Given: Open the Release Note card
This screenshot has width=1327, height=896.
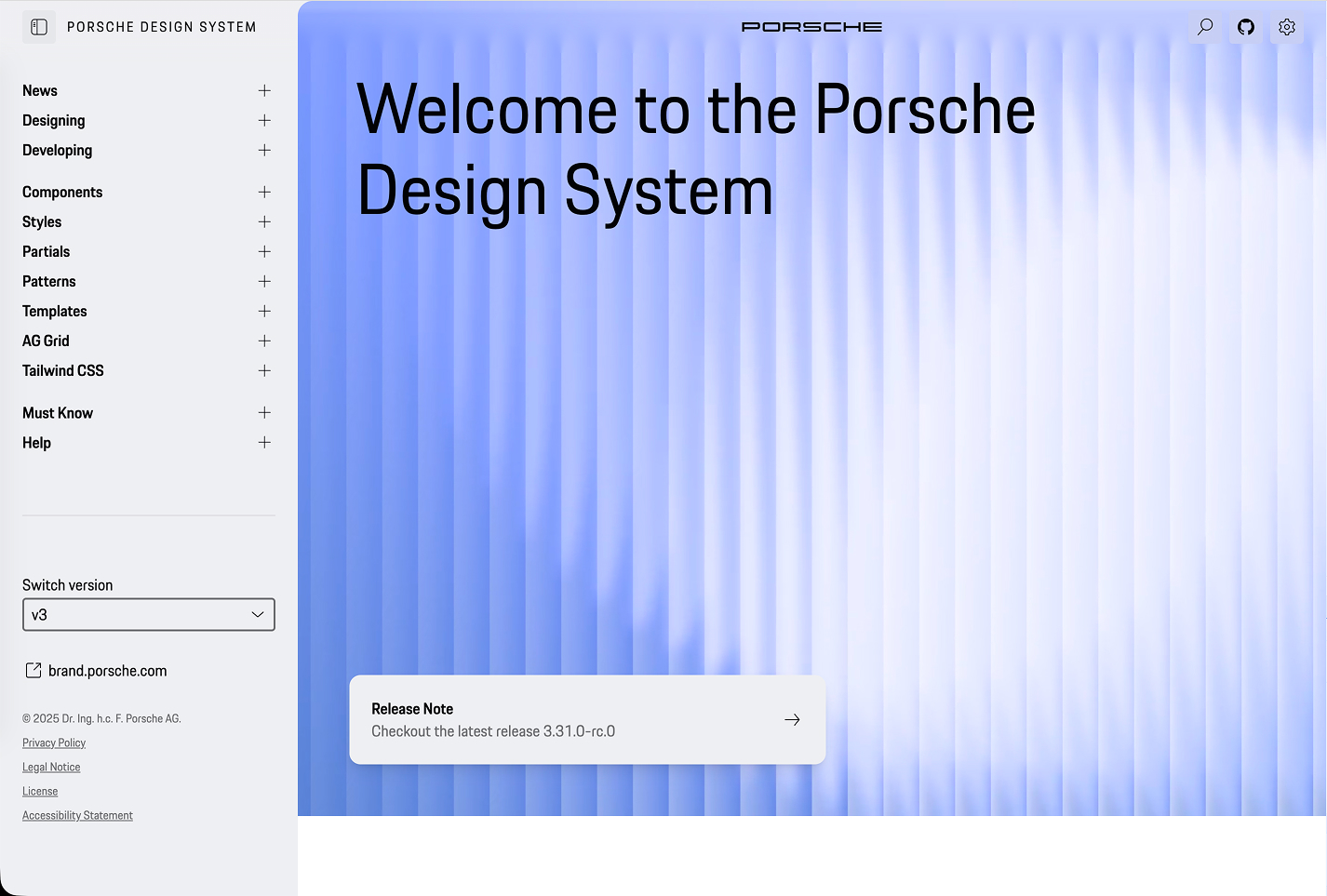Looking at the screenshot, I should (587, 719).
